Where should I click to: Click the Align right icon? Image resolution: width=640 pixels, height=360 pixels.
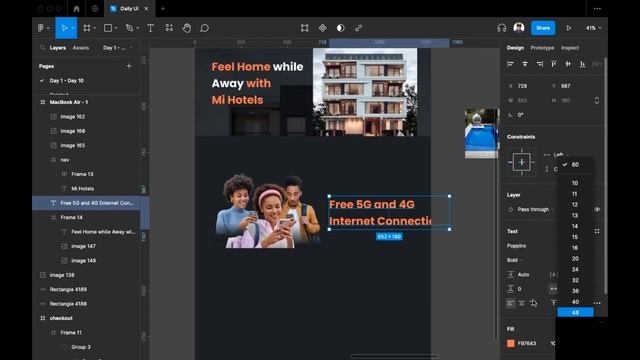[x=540, y=64]
